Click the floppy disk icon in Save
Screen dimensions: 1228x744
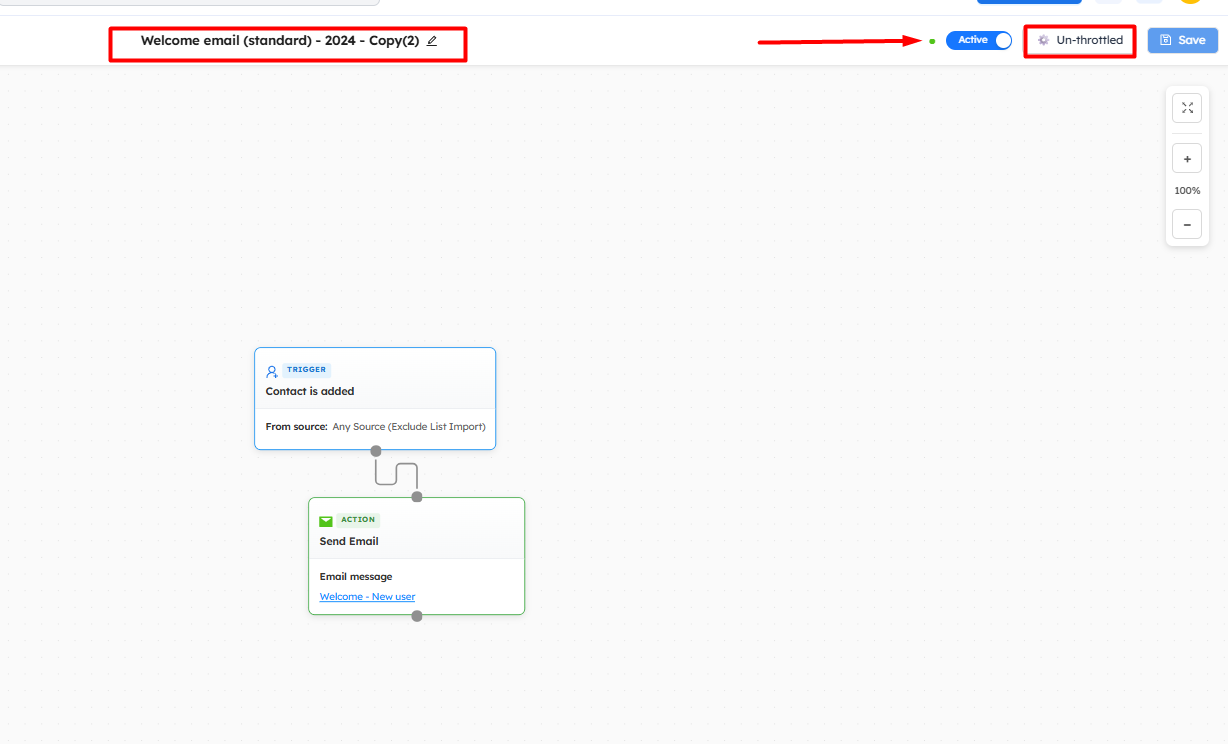point(1165,41)
